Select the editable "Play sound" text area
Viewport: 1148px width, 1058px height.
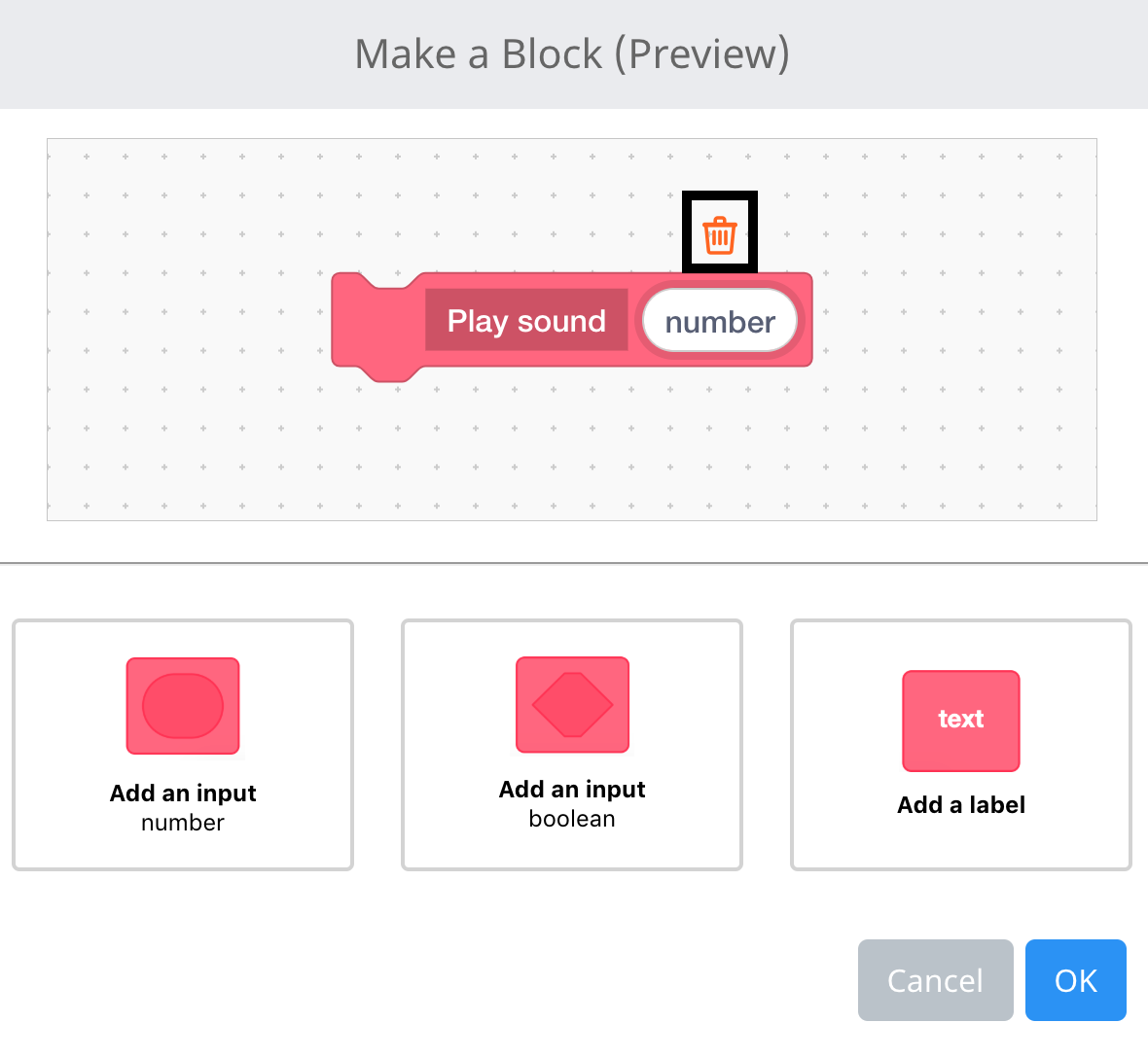click(x=525, y=321)
